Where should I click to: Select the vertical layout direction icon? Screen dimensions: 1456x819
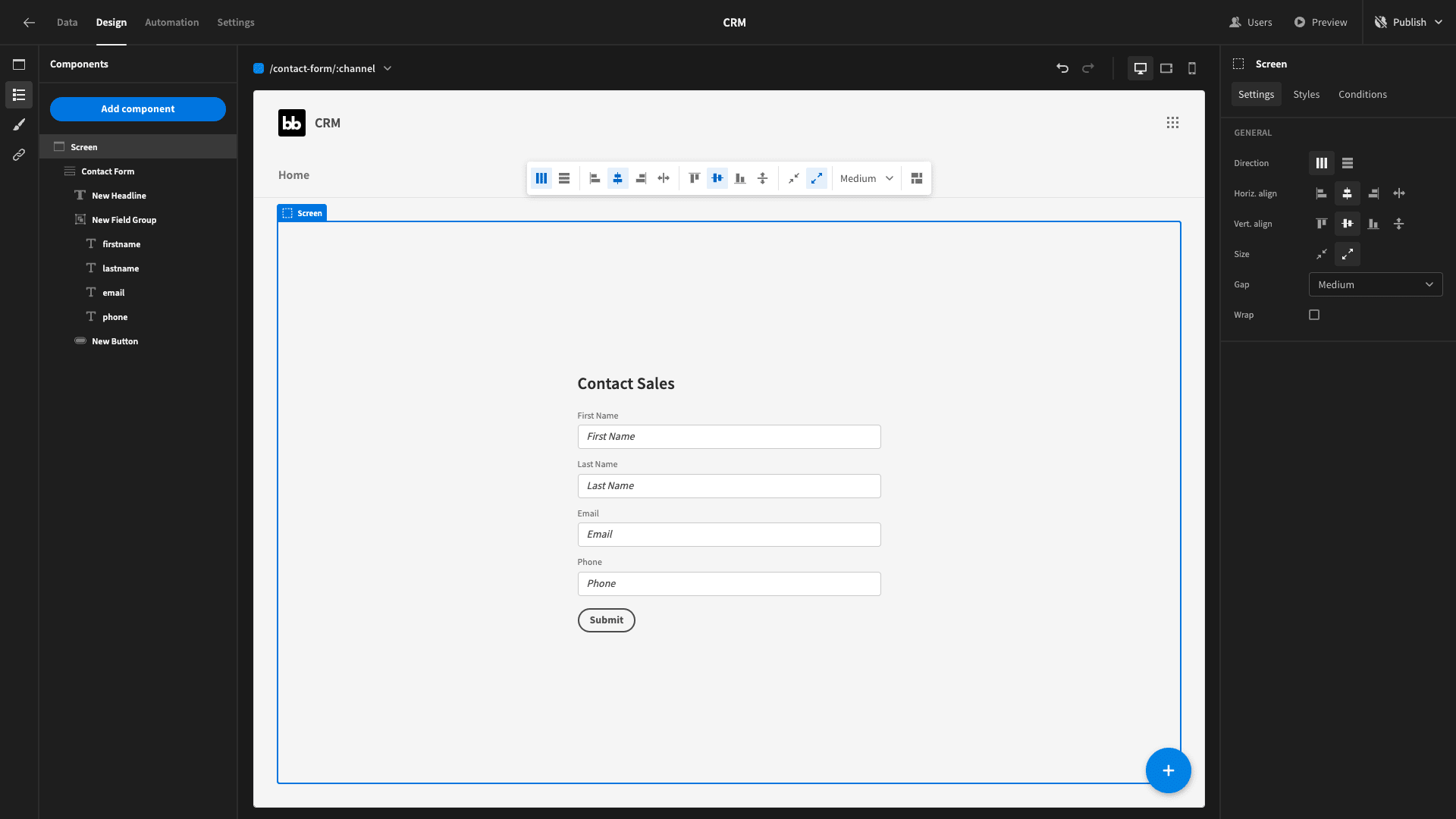coord(1348,163)
